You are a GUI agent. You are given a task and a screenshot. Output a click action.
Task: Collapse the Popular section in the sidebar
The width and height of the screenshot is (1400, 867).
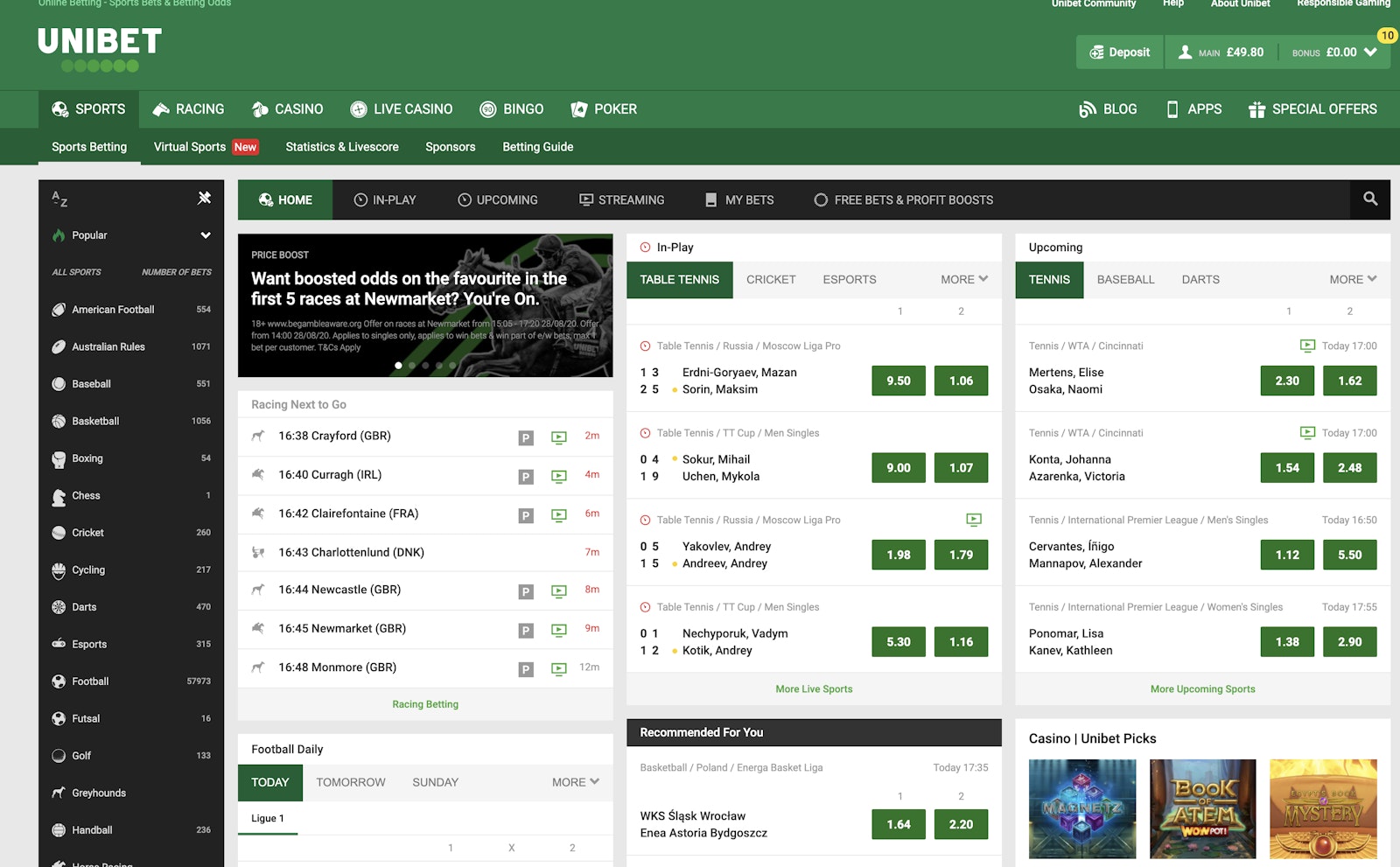tap(205, 234)
